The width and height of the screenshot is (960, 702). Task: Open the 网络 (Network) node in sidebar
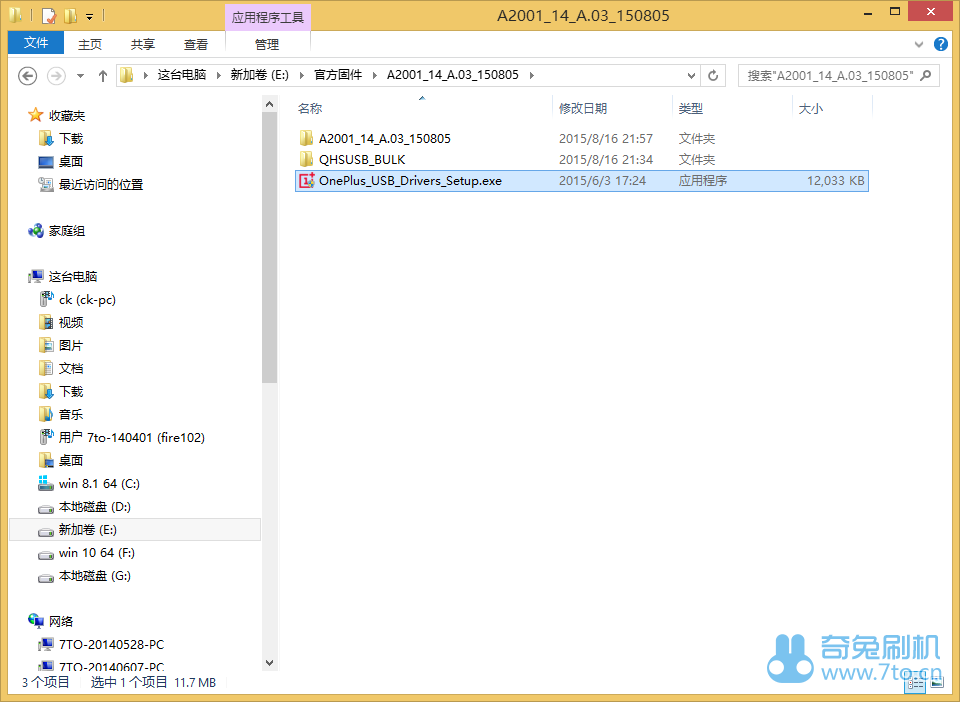tap(61, 621)
